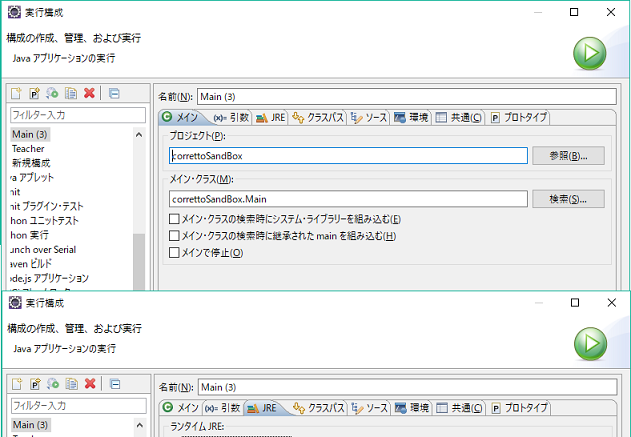Click Collapse All icon in lower window
This screenshot has height=437, width=631.
(115, 384)
